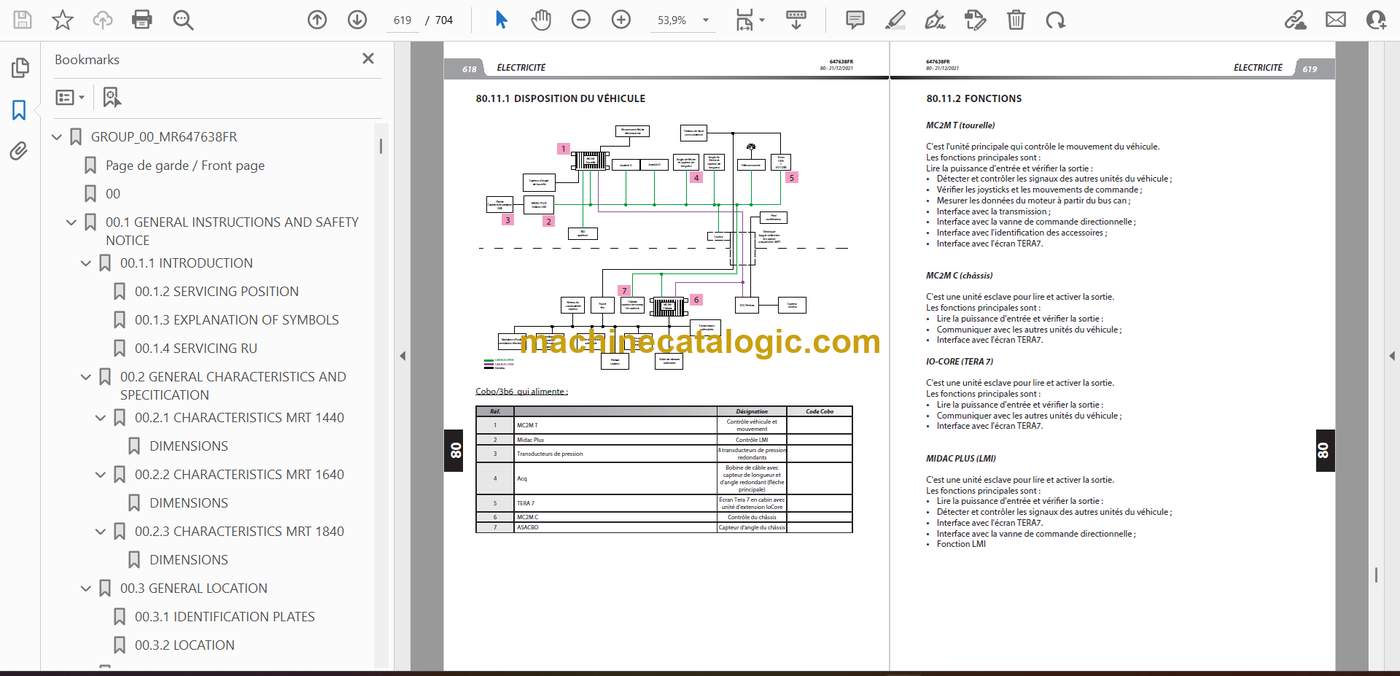Toggle the Bookmarks panel icon in sidebar
Screen dimensions: 1400x676
[19, 110]
